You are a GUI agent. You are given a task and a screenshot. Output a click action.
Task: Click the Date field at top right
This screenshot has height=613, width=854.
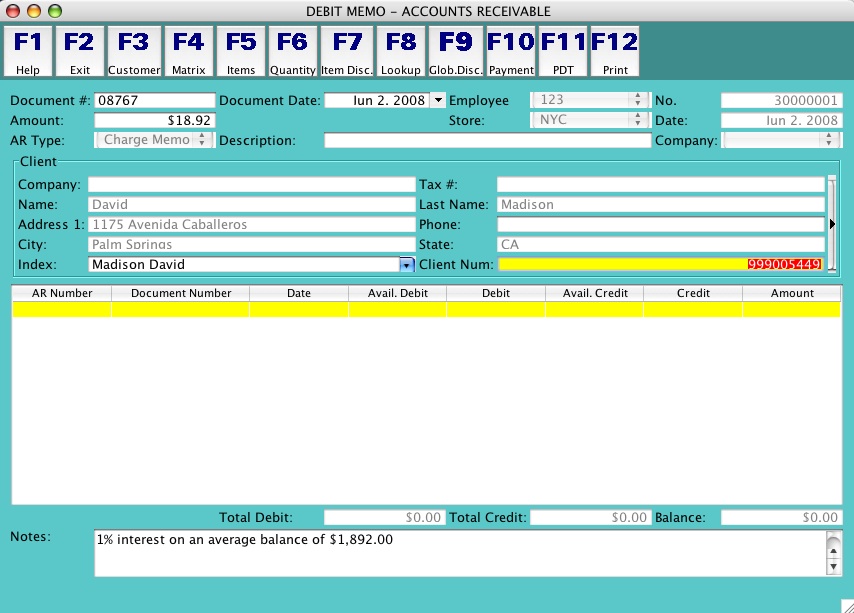point(782,120)
